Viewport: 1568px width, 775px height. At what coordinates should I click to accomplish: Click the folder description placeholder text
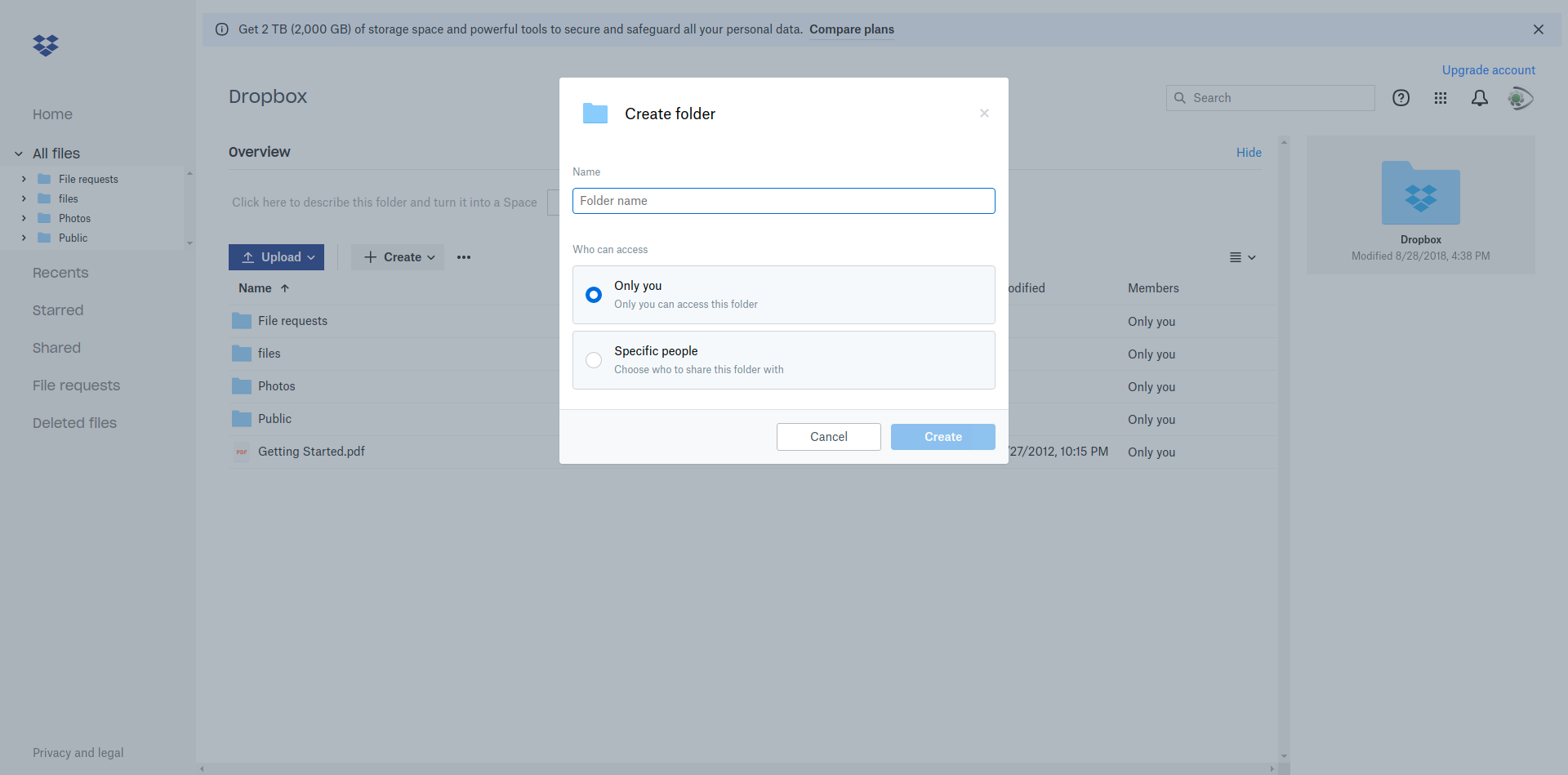click(x=385, y=203)
